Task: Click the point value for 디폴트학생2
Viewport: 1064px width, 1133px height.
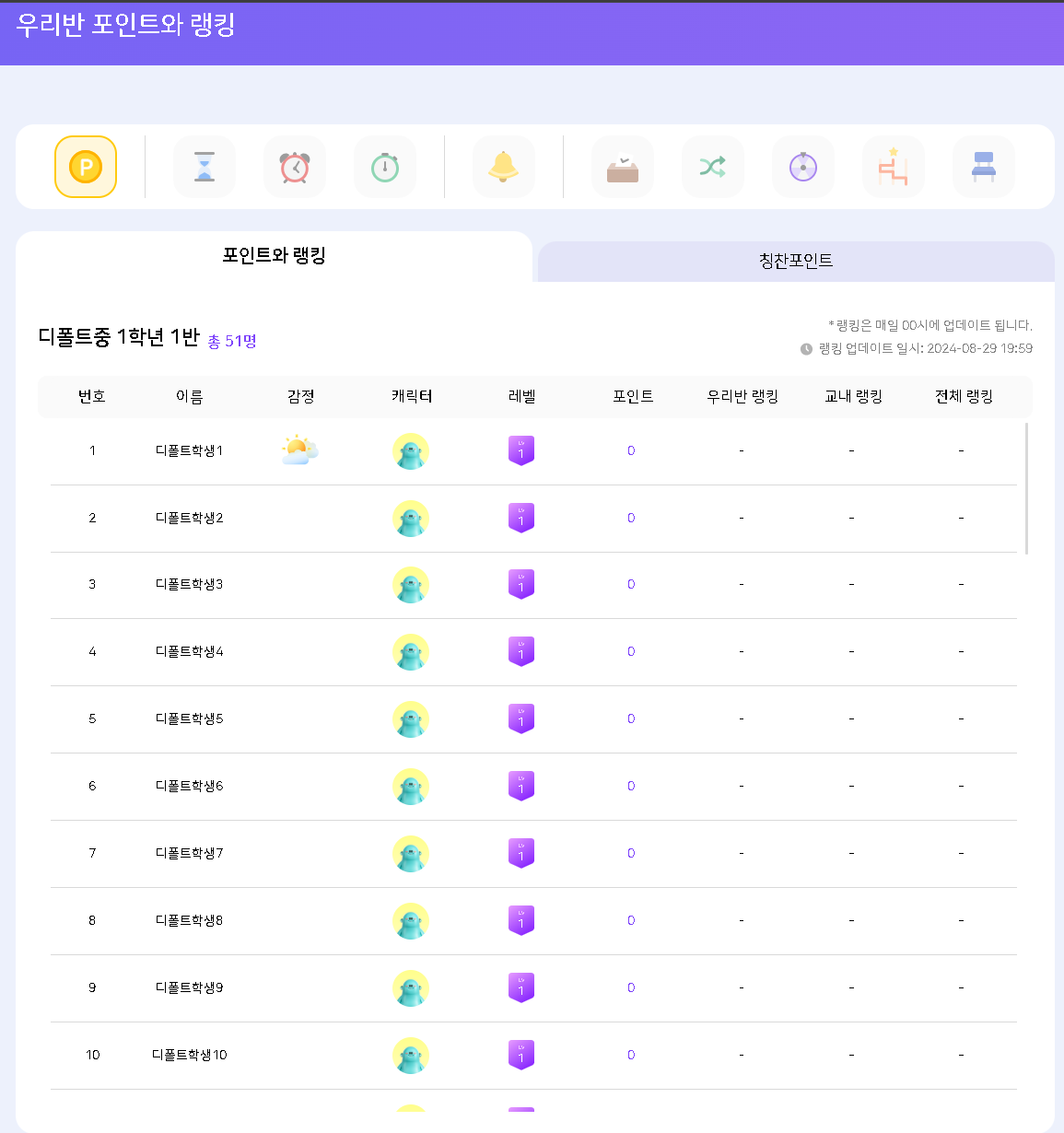Action: (631, 518)
